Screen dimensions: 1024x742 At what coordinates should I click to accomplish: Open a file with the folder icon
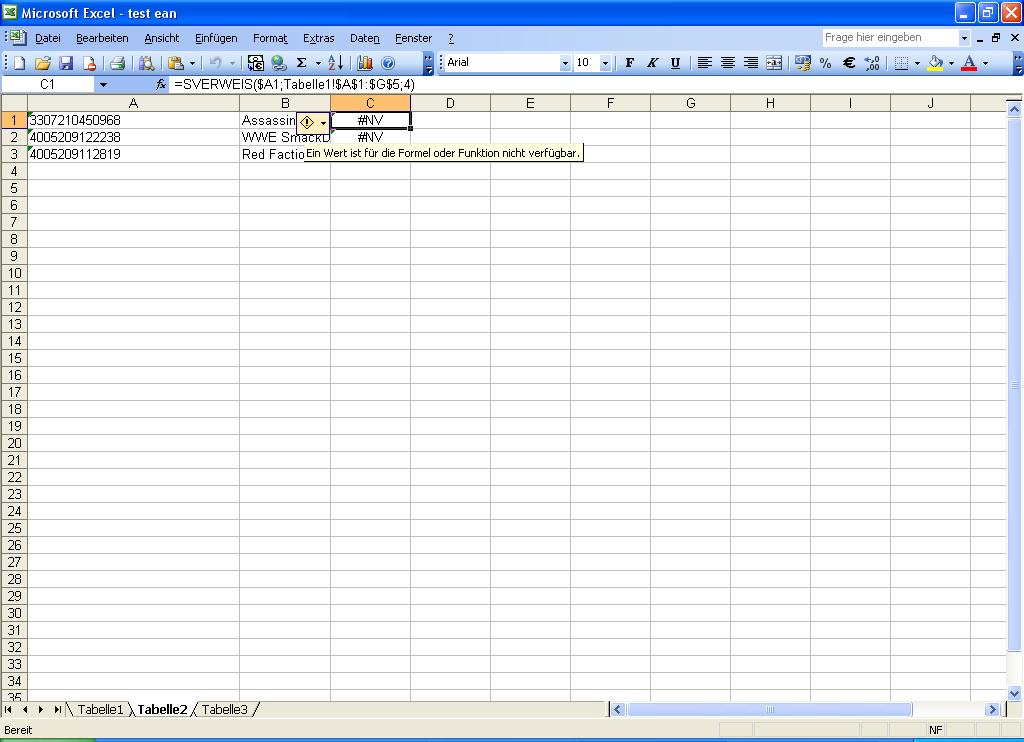click(x=42, y=63)
